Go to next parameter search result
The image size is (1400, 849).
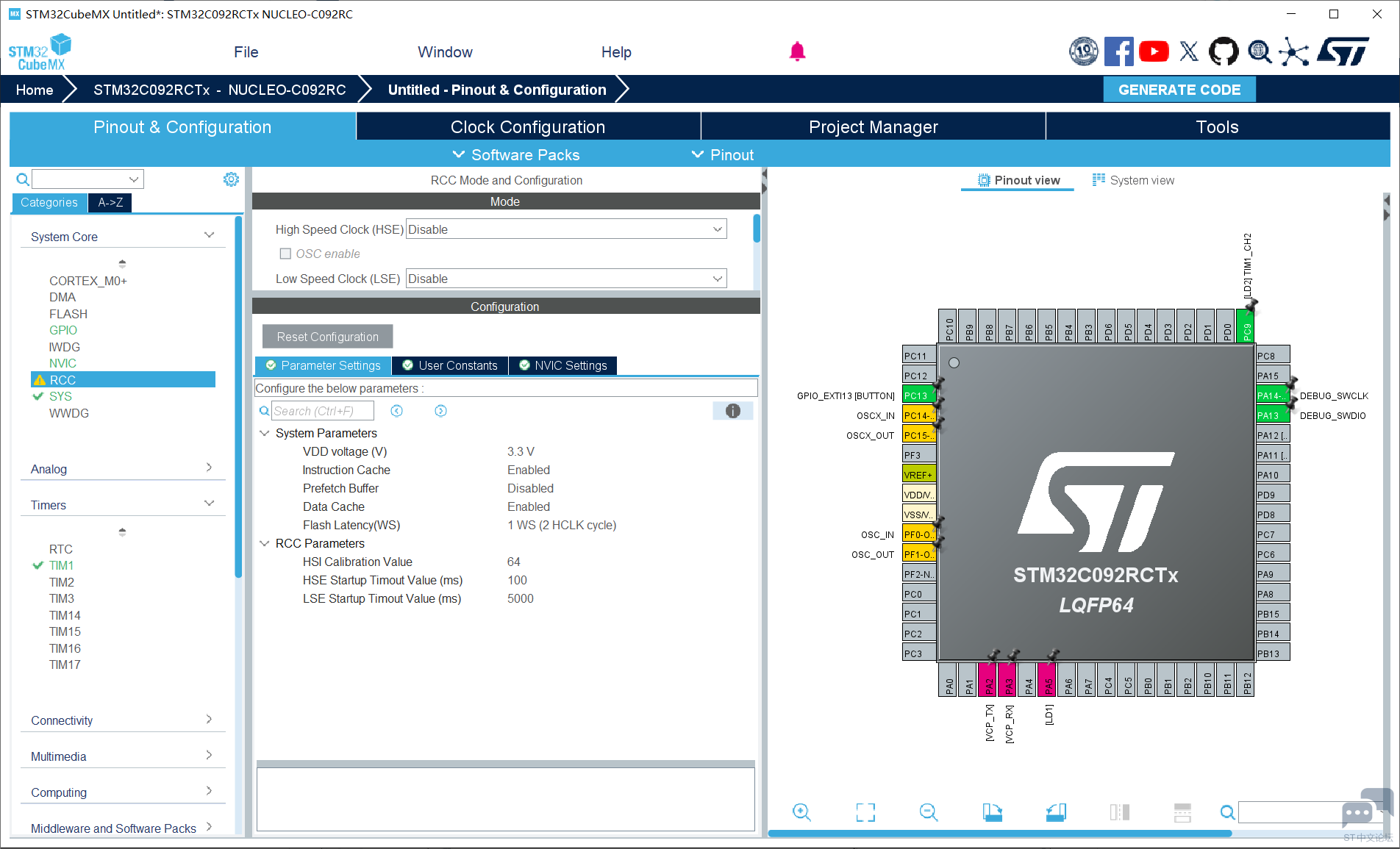point(440,411)
